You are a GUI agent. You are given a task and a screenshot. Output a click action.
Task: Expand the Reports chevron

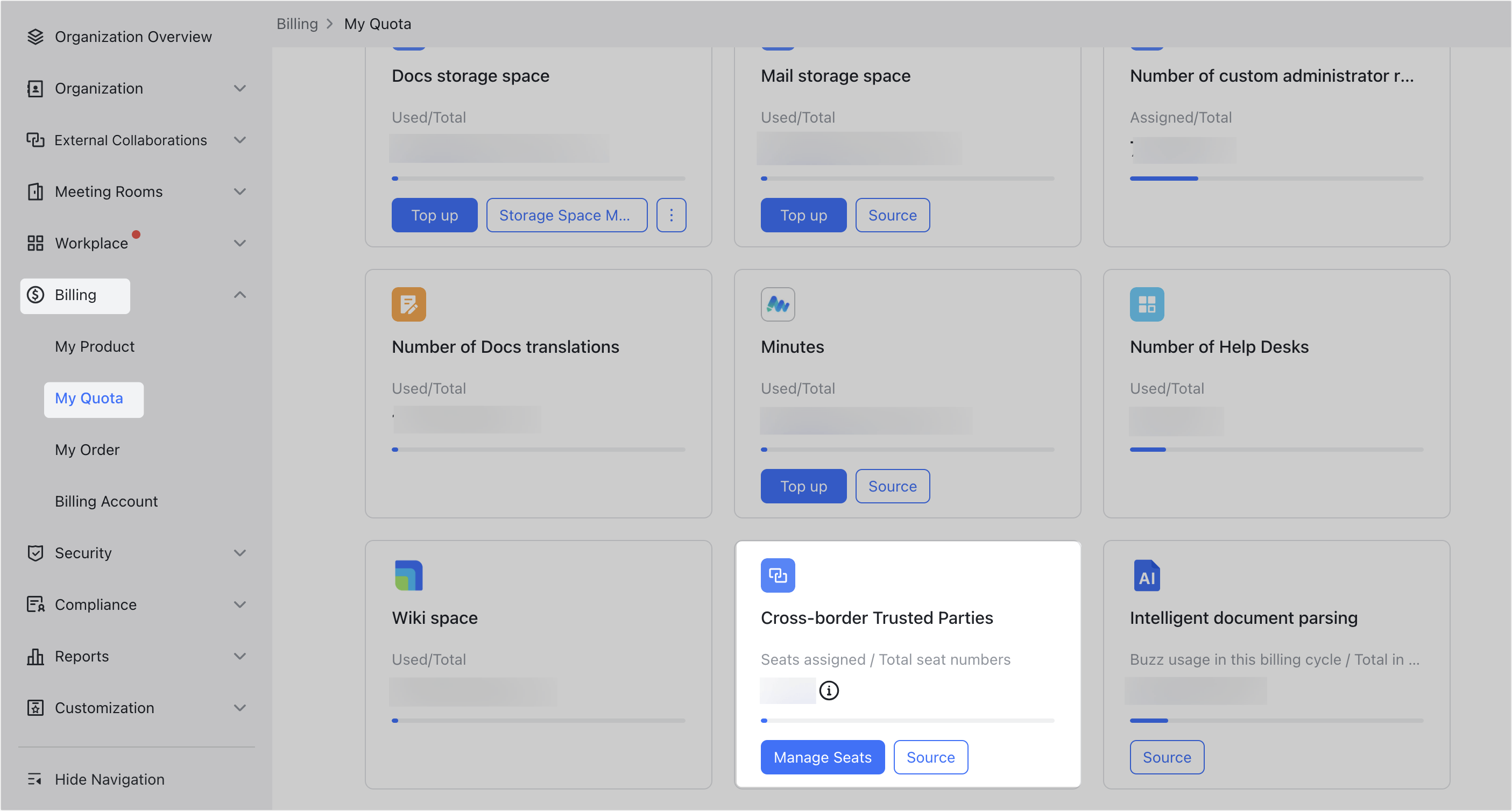(x=239, y=656)
